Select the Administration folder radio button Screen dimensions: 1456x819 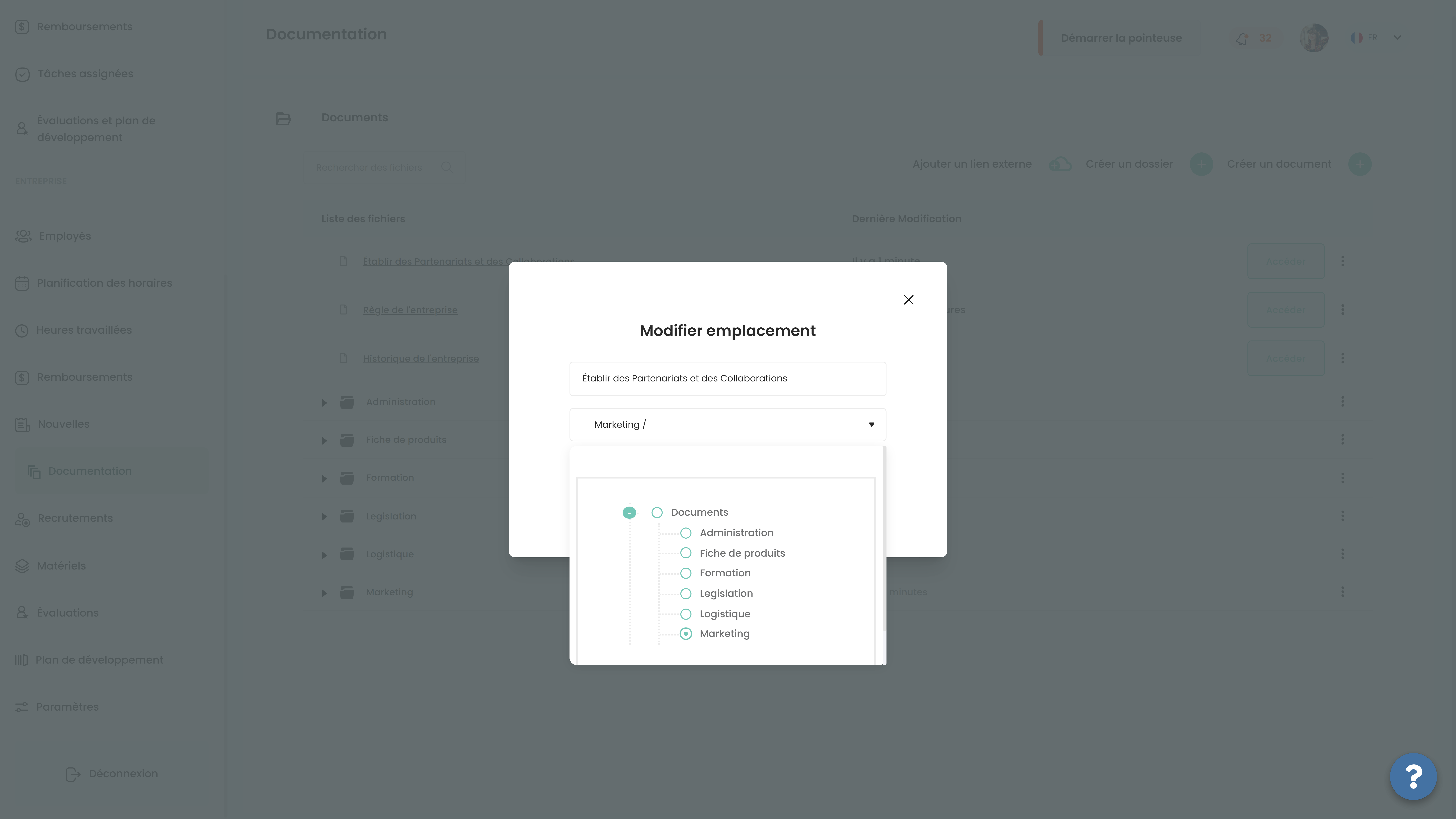click(686, 533)
